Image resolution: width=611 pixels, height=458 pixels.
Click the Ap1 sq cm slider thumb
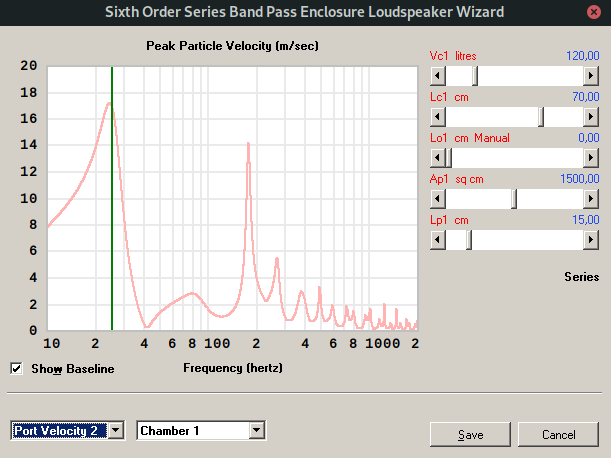tap(514, 199)
